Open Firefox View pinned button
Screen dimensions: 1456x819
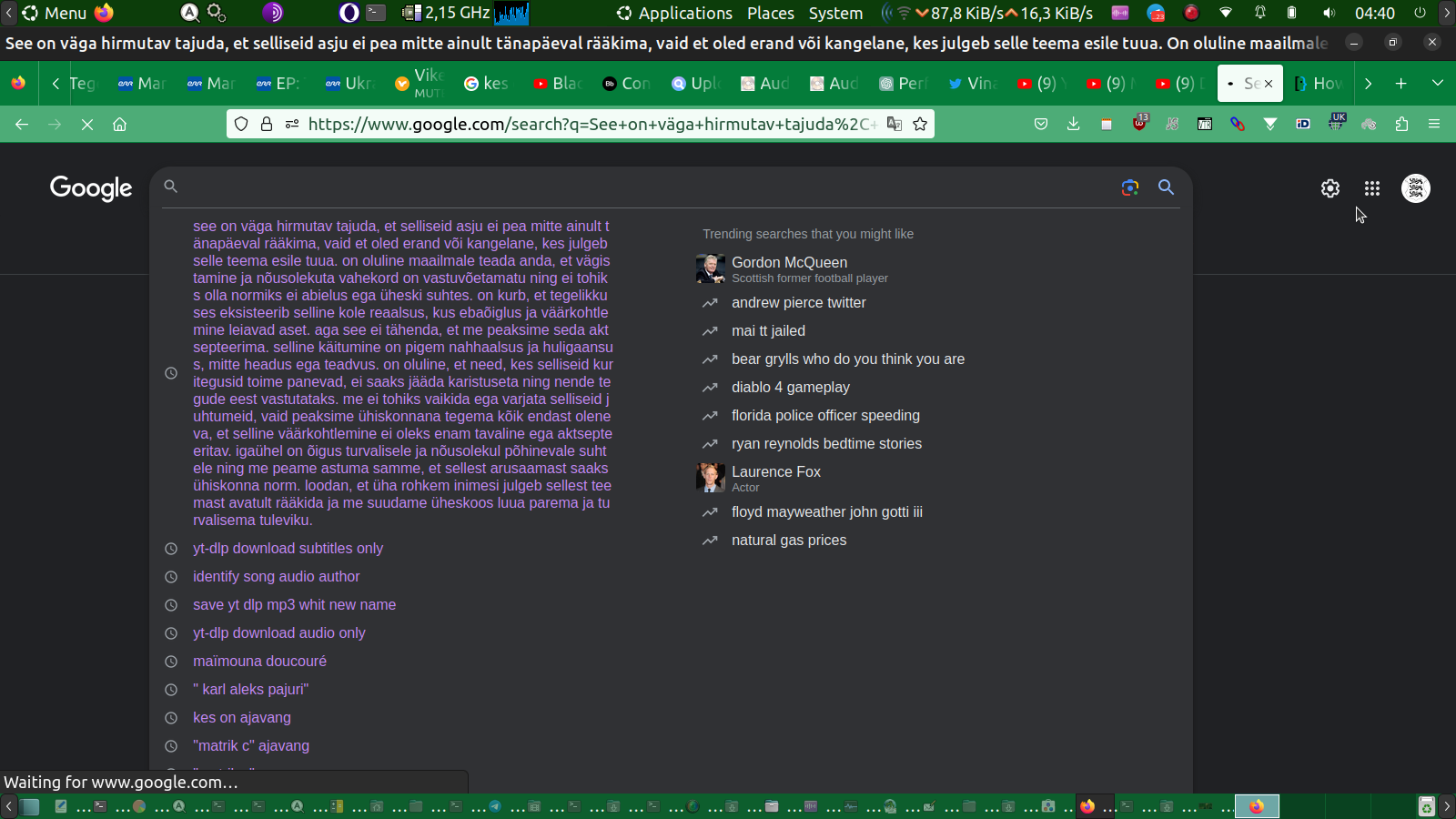(x=18, y=84)
